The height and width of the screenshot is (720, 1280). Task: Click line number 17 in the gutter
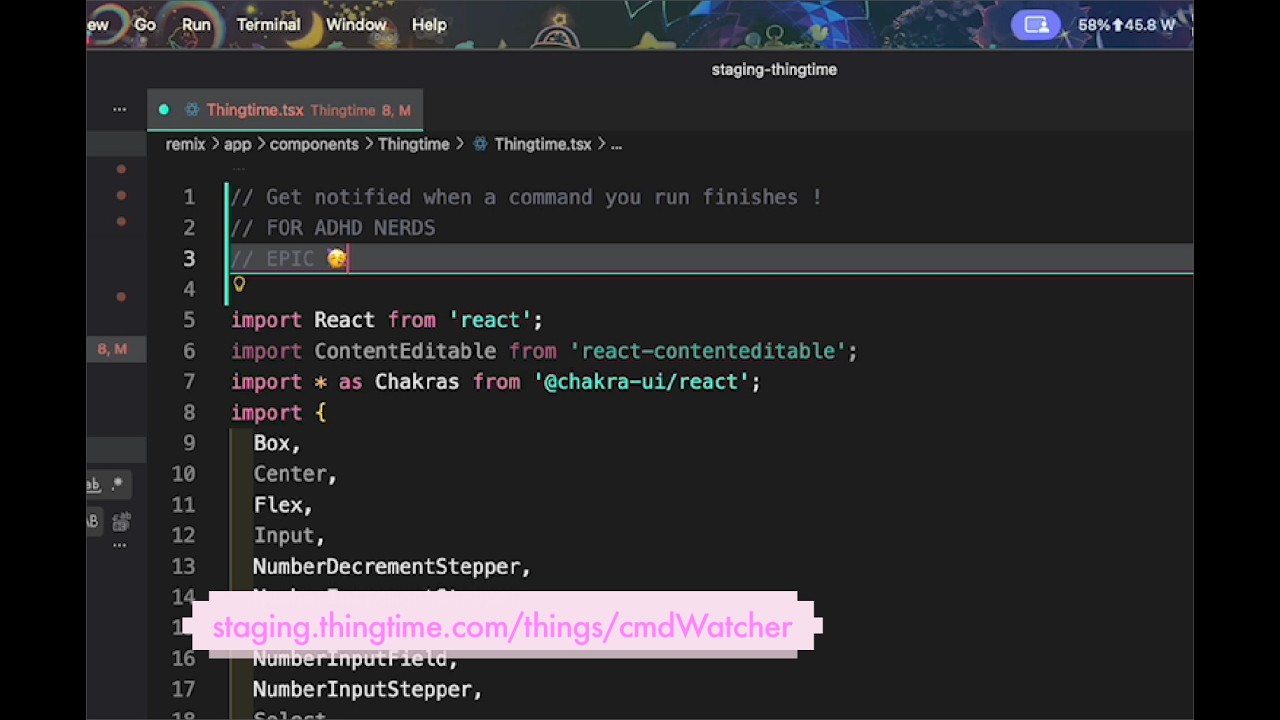(183, 689)
